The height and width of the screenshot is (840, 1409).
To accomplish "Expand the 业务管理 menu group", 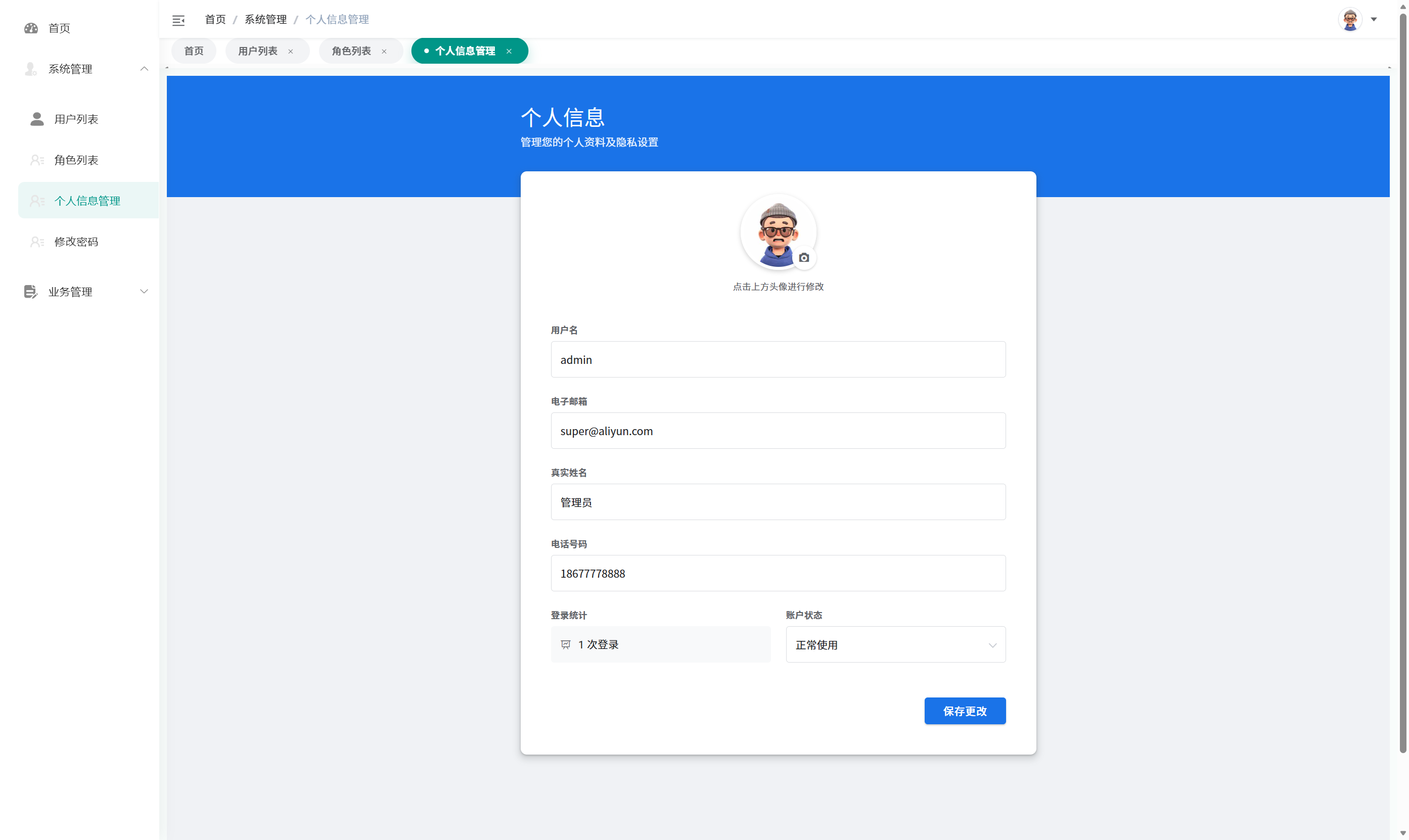I will pos(145,292).
